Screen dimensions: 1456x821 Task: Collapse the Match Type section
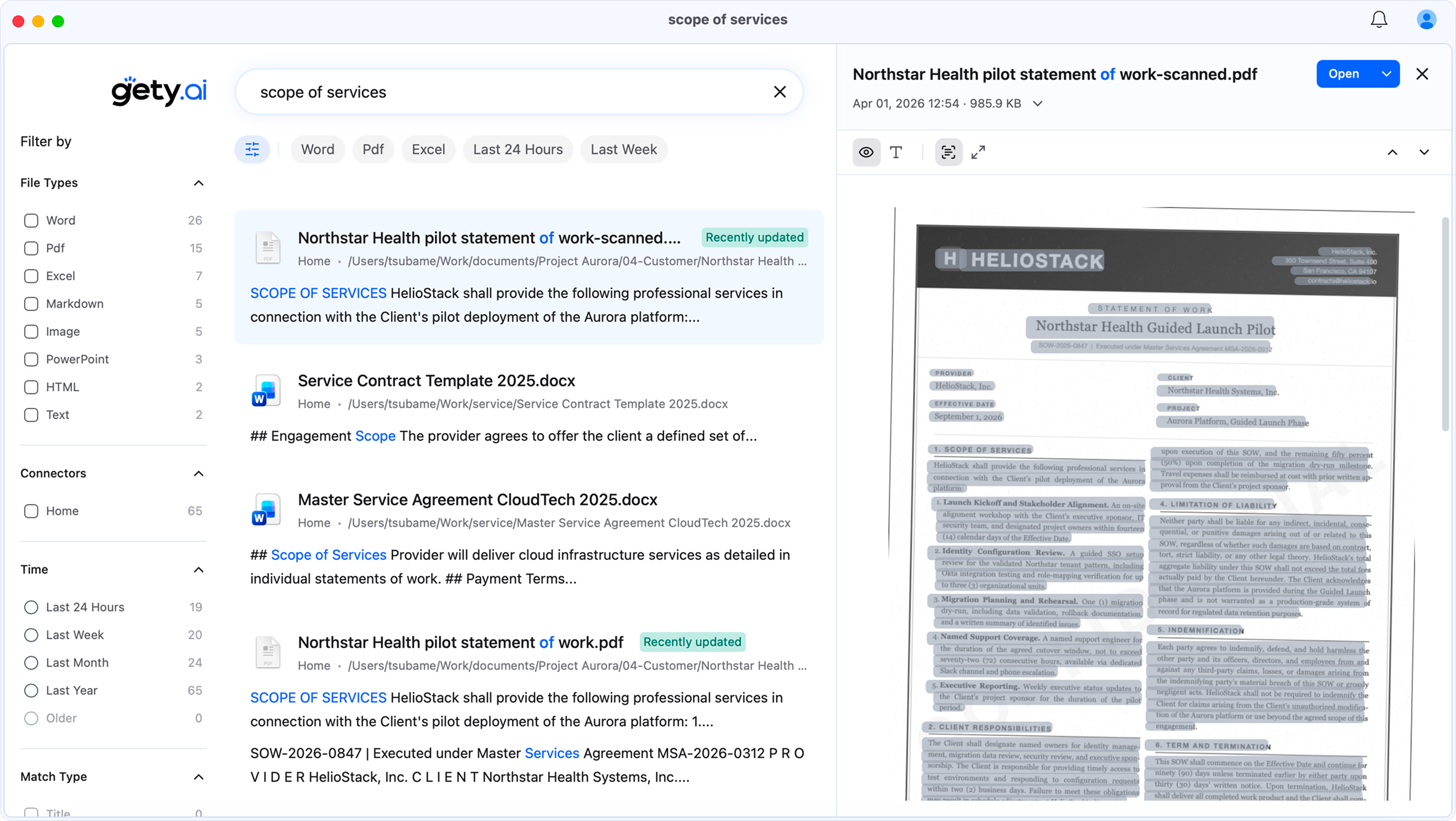(x=198, y=777)
